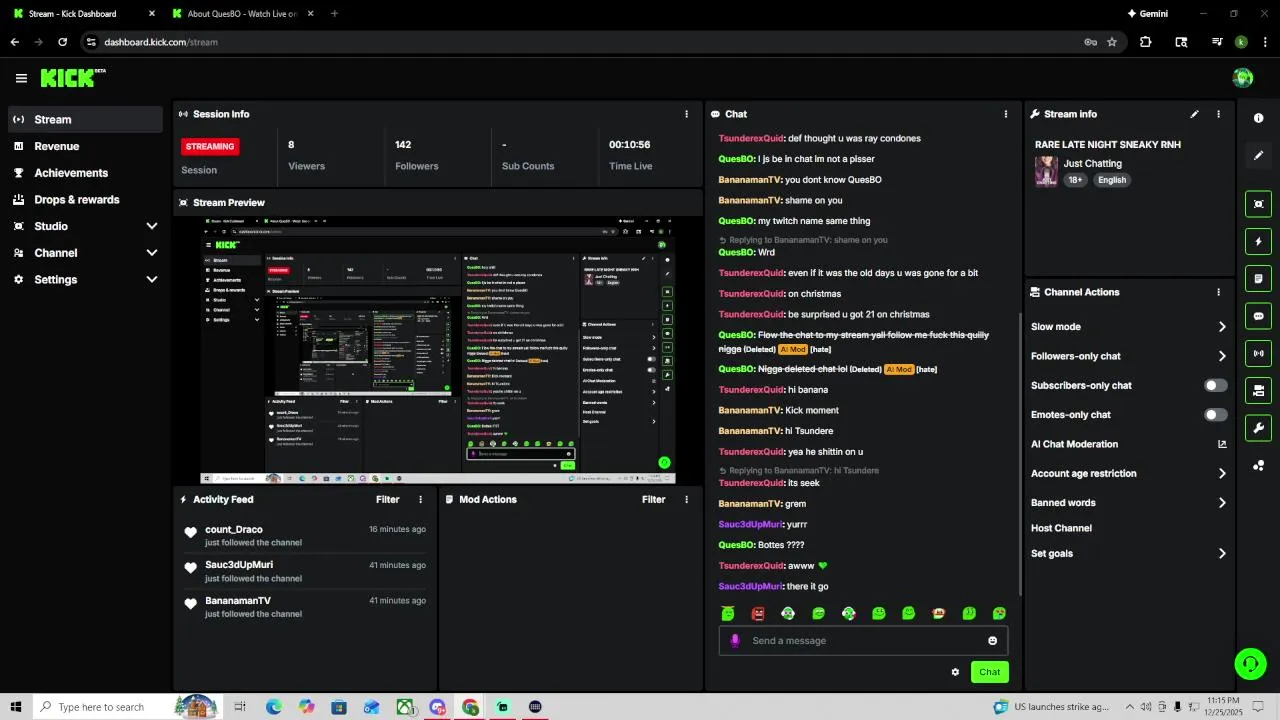Go to Revenue in sidebar
This screenshot has height=720, width=1280.
pyautogui.click(x=85, y=146)
